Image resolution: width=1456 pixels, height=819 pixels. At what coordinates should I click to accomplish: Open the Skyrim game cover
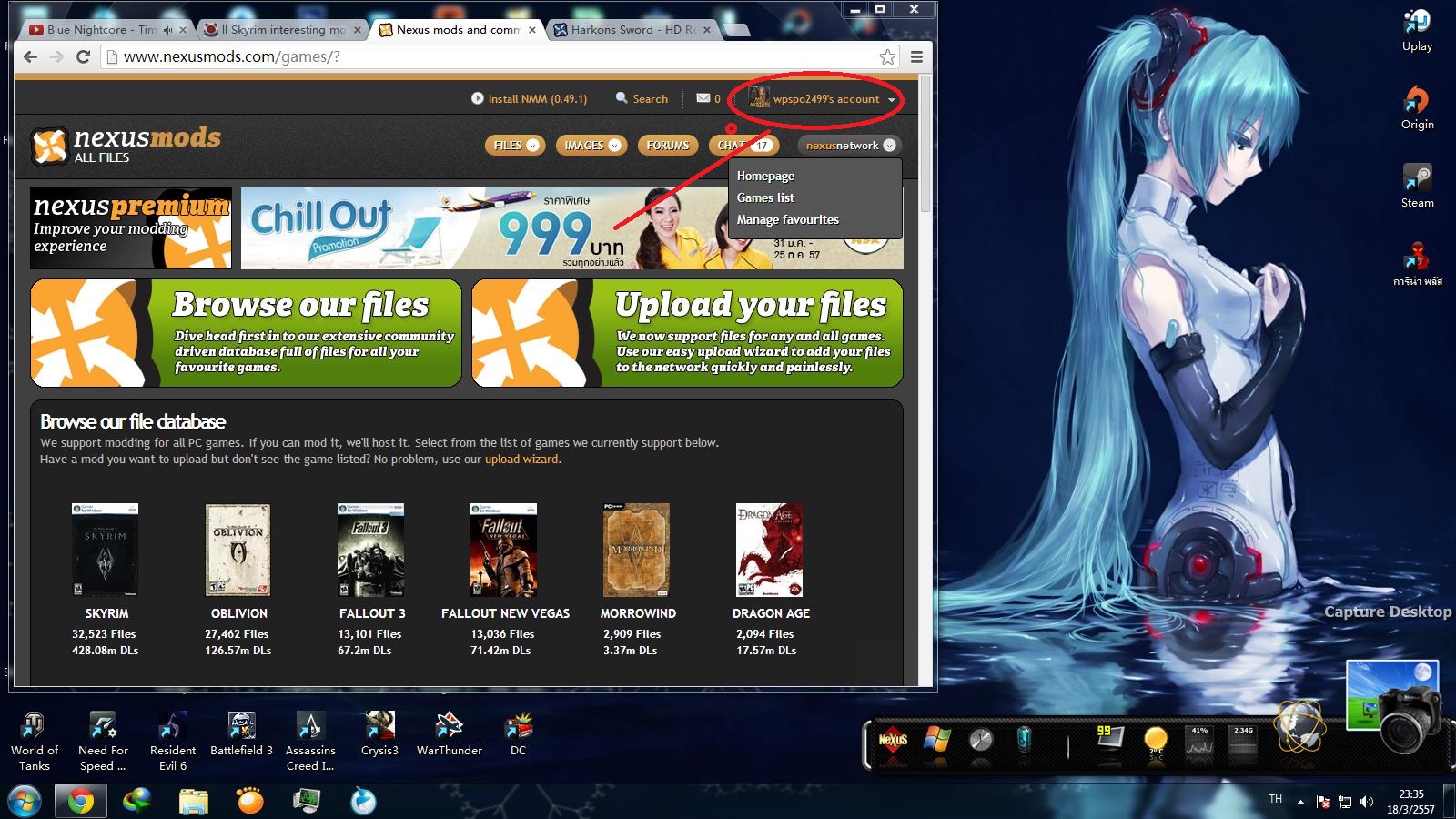pos(106,550)
